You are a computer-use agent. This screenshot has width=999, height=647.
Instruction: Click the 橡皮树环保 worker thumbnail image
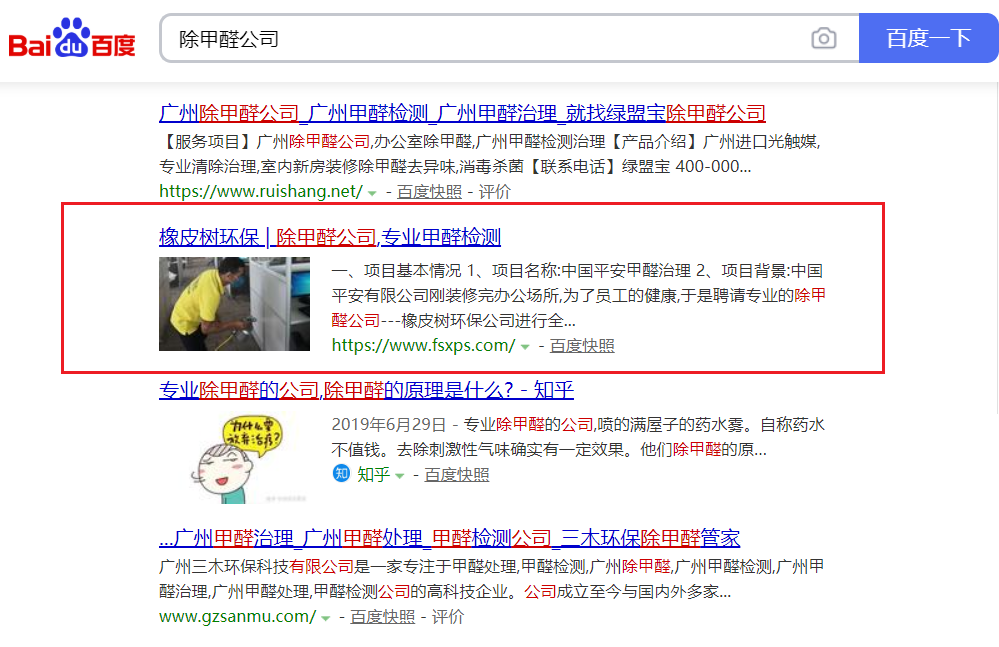click(x=234, y=304)
